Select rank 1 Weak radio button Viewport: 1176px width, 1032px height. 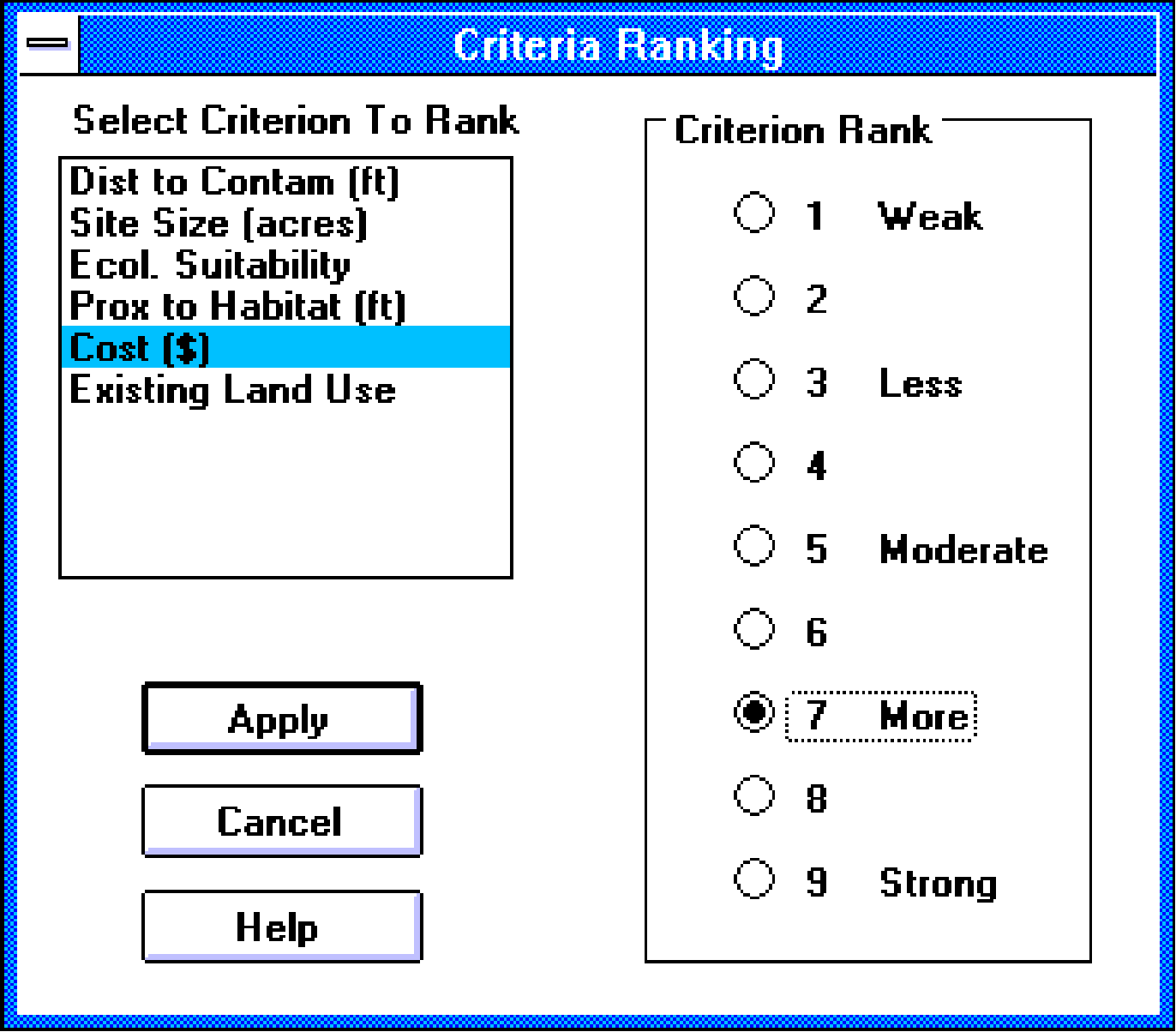coord(755,214)
